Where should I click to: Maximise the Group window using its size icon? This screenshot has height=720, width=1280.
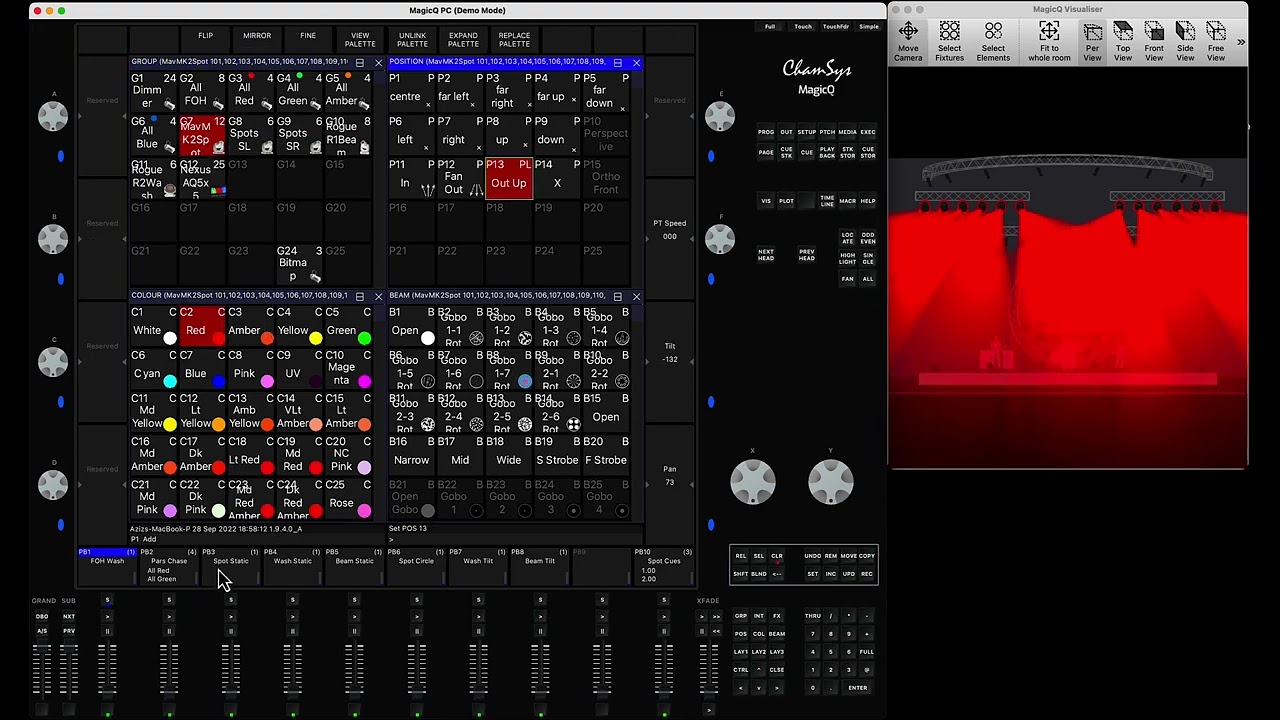pyautogui.click(x=359, y=62)
